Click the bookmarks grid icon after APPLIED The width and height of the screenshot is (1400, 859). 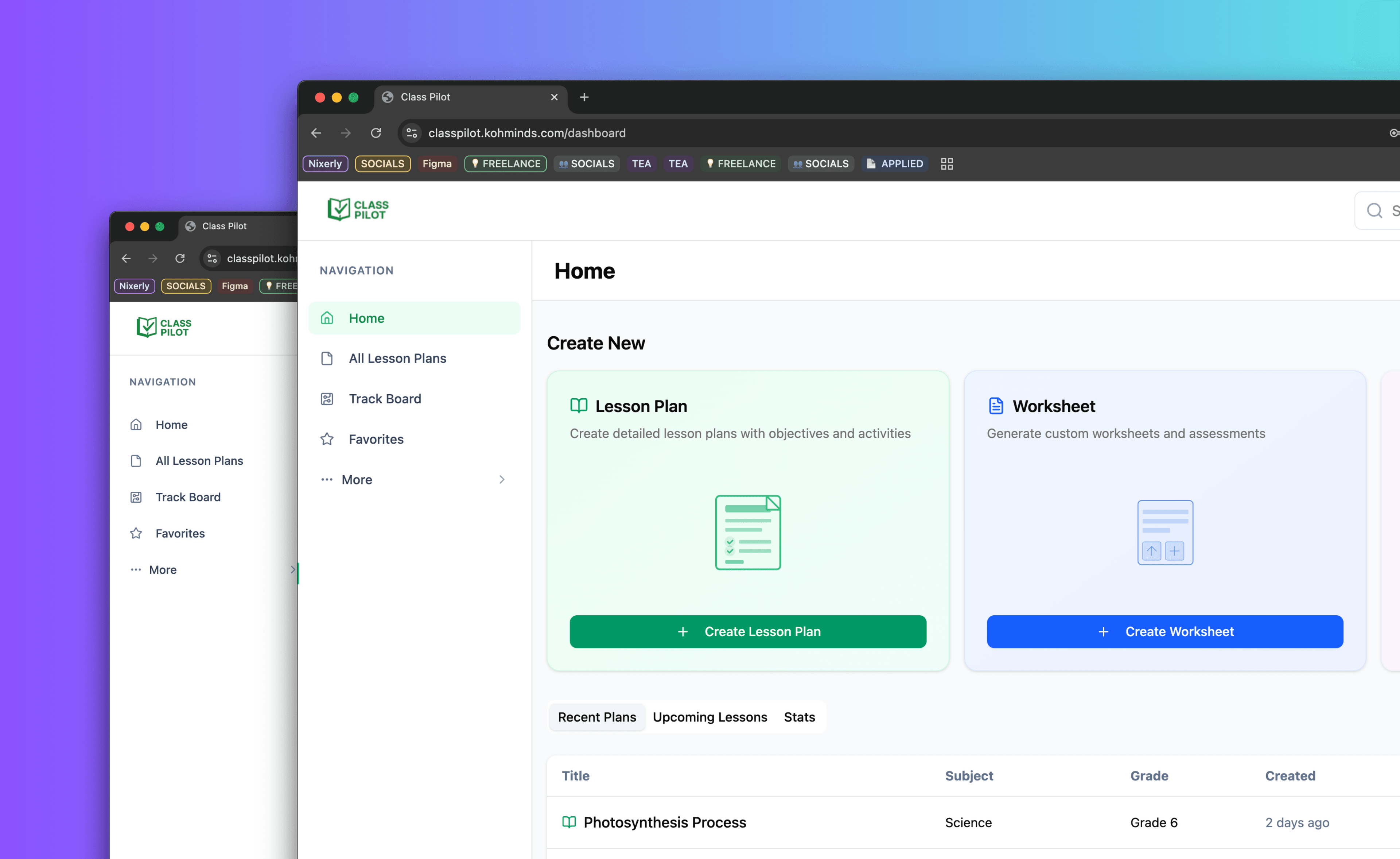tap(946, 164)
